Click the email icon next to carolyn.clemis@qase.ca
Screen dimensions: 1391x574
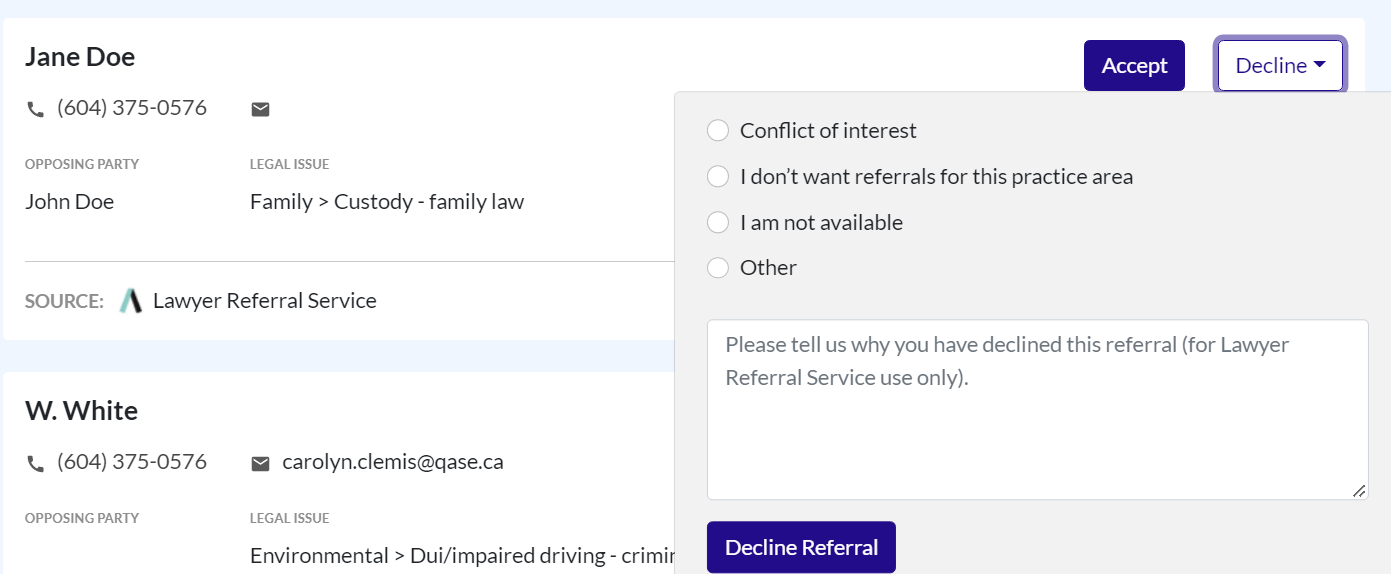click(260, 463)
